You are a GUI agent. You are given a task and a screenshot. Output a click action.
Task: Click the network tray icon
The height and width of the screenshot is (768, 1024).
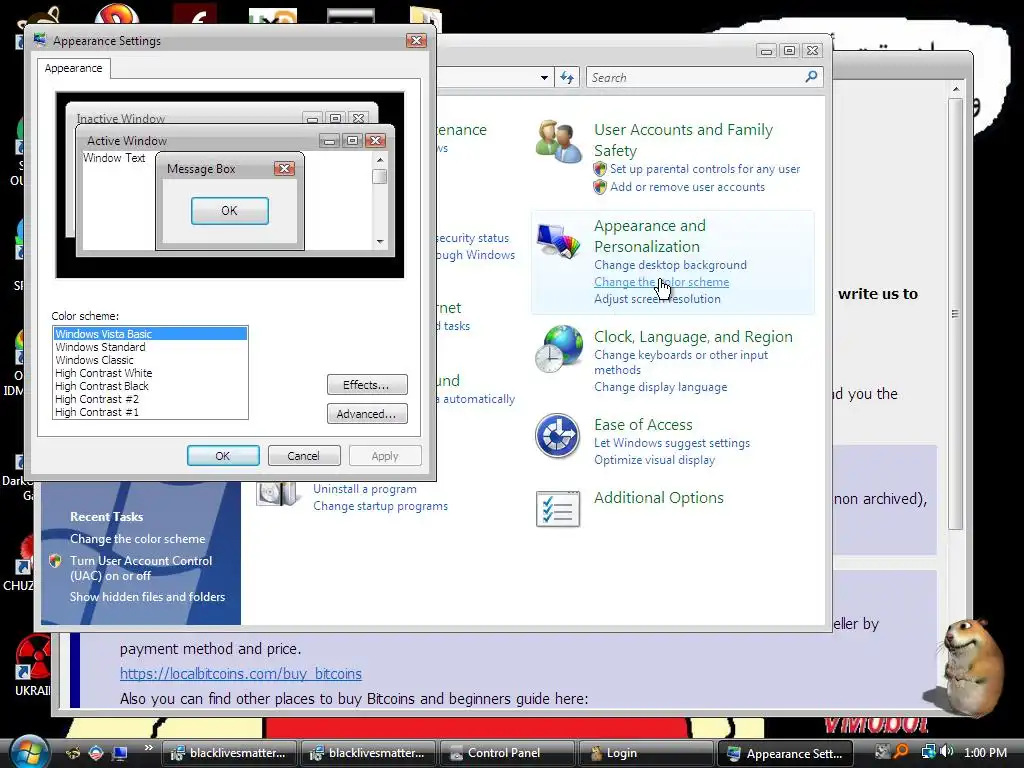pos(928,752)
